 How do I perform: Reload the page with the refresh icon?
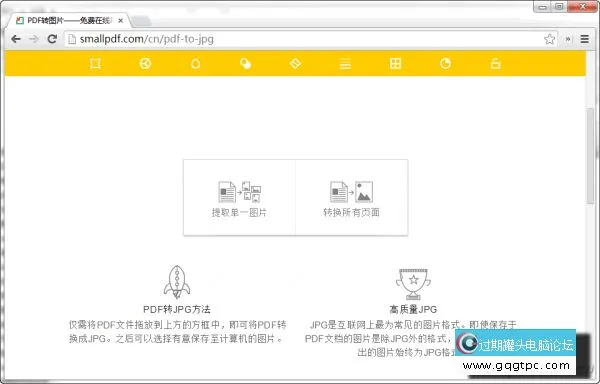coord(52,39)
